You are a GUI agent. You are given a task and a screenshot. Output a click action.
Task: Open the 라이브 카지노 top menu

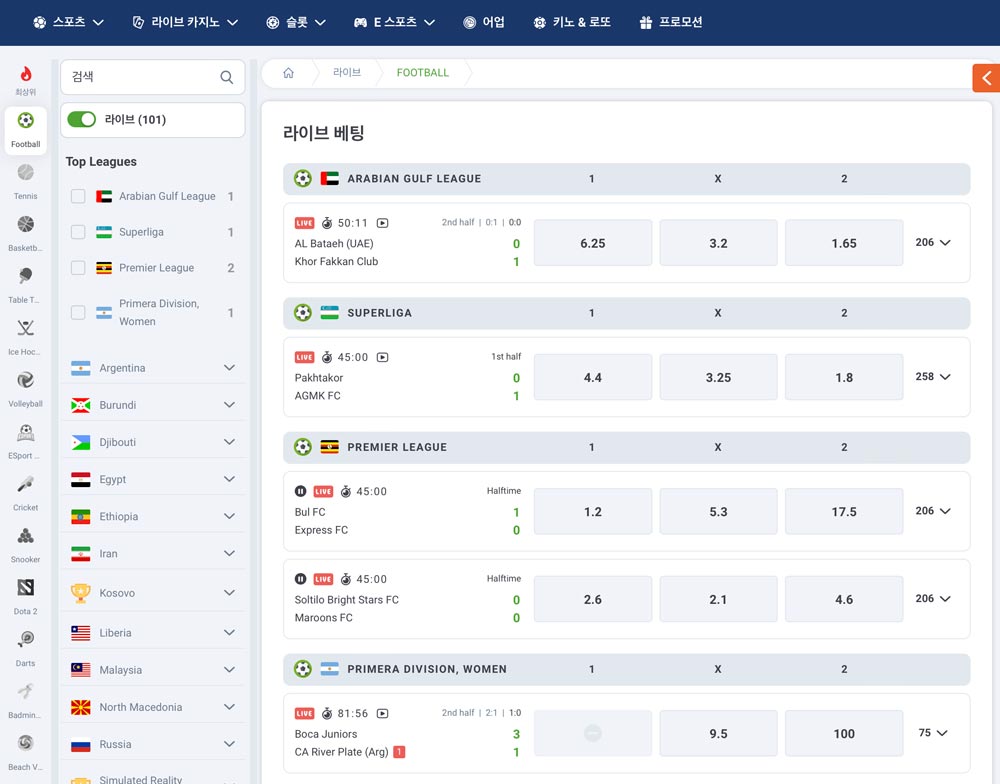click(x=185, y=22)
